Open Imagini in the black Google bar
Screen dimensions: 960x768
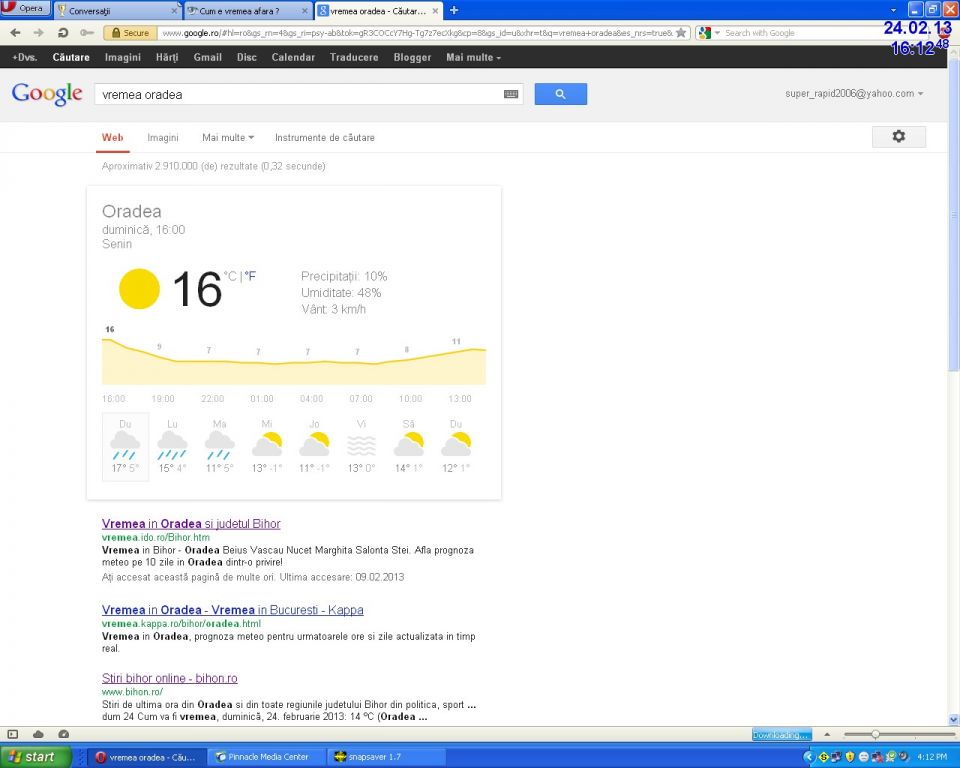122,58
